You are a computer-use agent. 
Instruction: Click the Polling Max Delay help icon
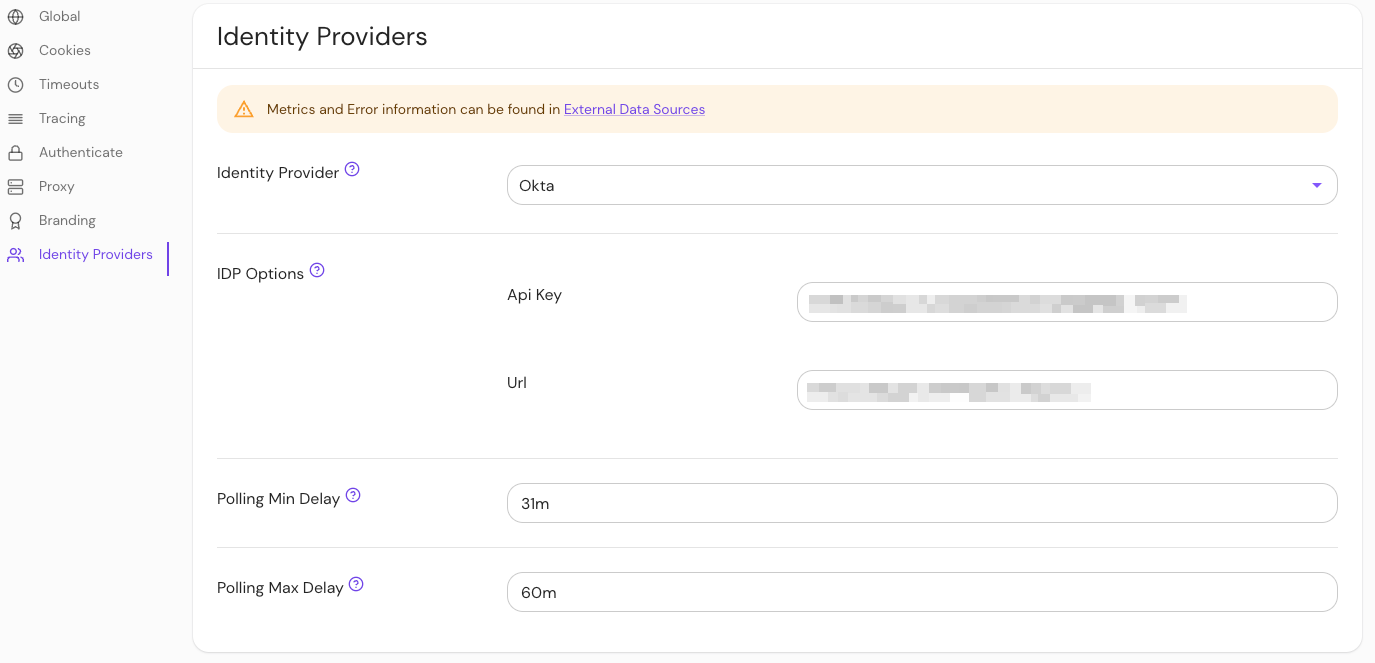(x=356, y=583)
